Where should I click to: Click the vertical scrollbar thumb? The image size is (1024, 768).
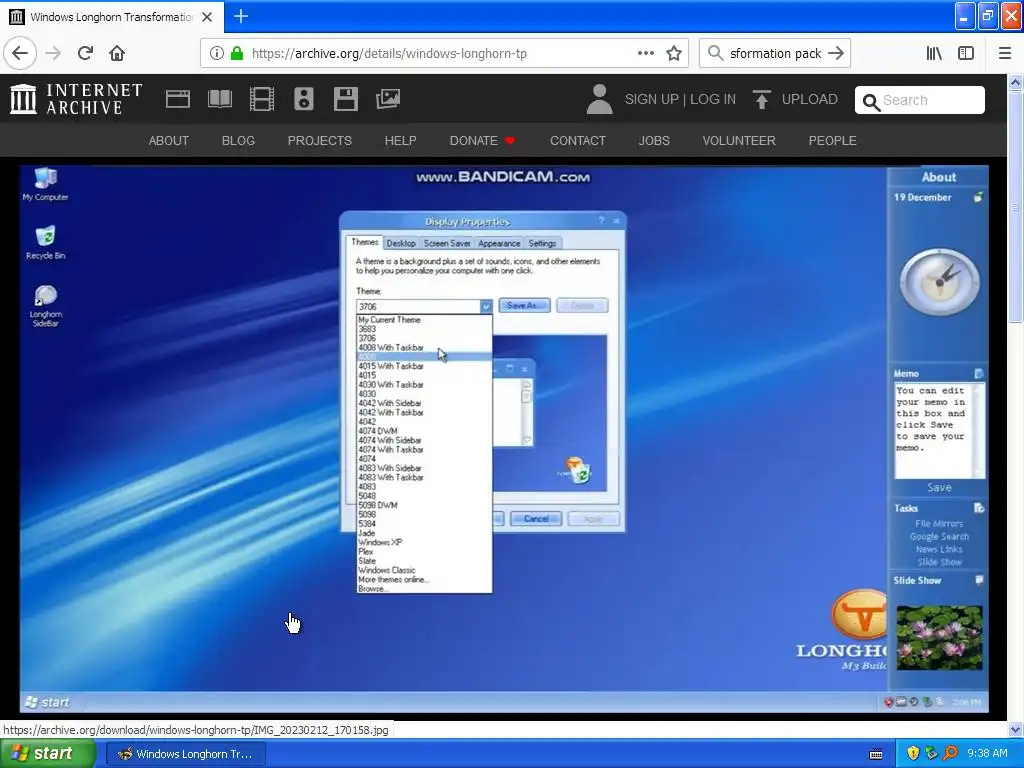(x=1016, y=206)
